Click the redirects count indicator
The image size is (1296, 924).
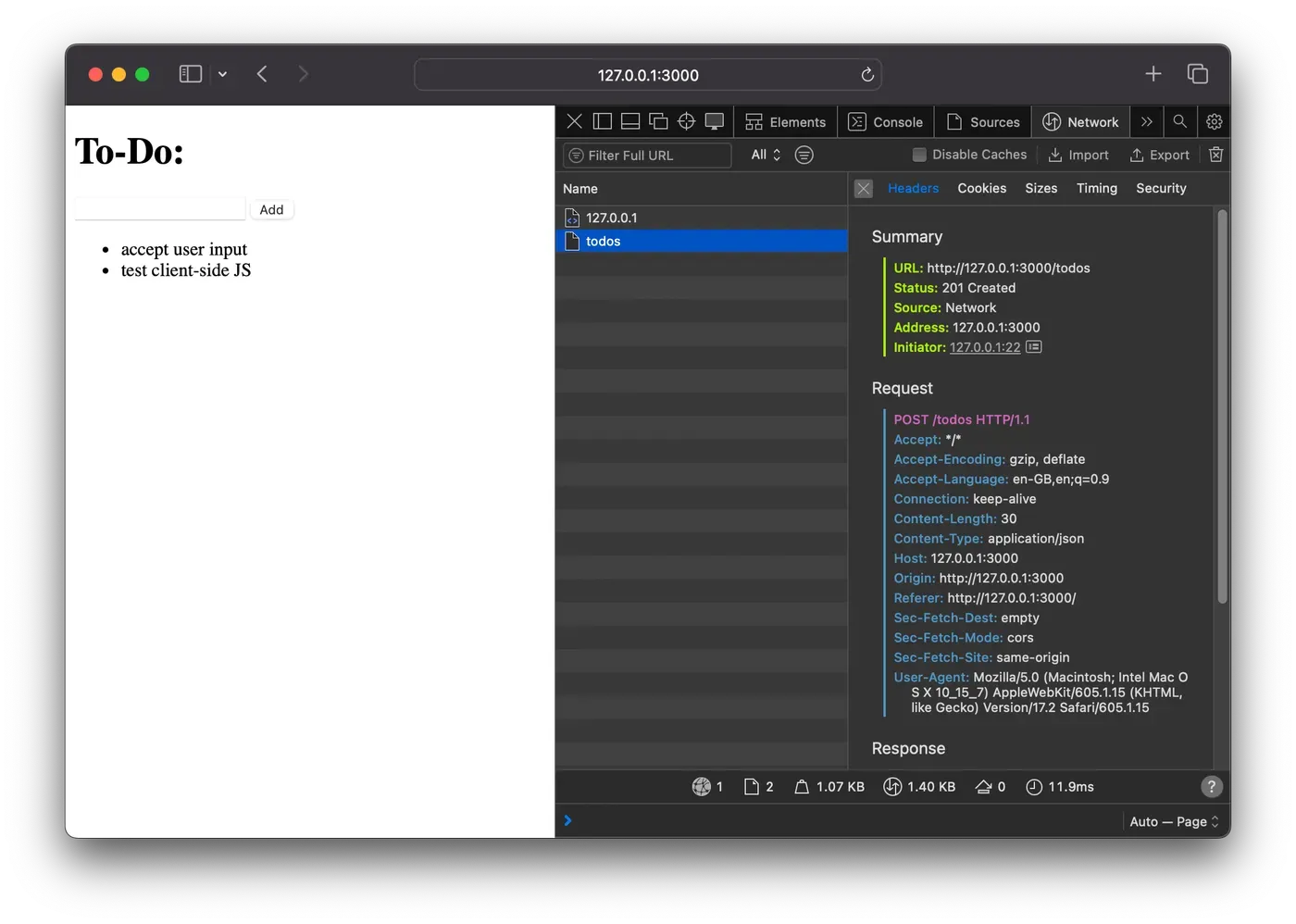click(991, 787)
